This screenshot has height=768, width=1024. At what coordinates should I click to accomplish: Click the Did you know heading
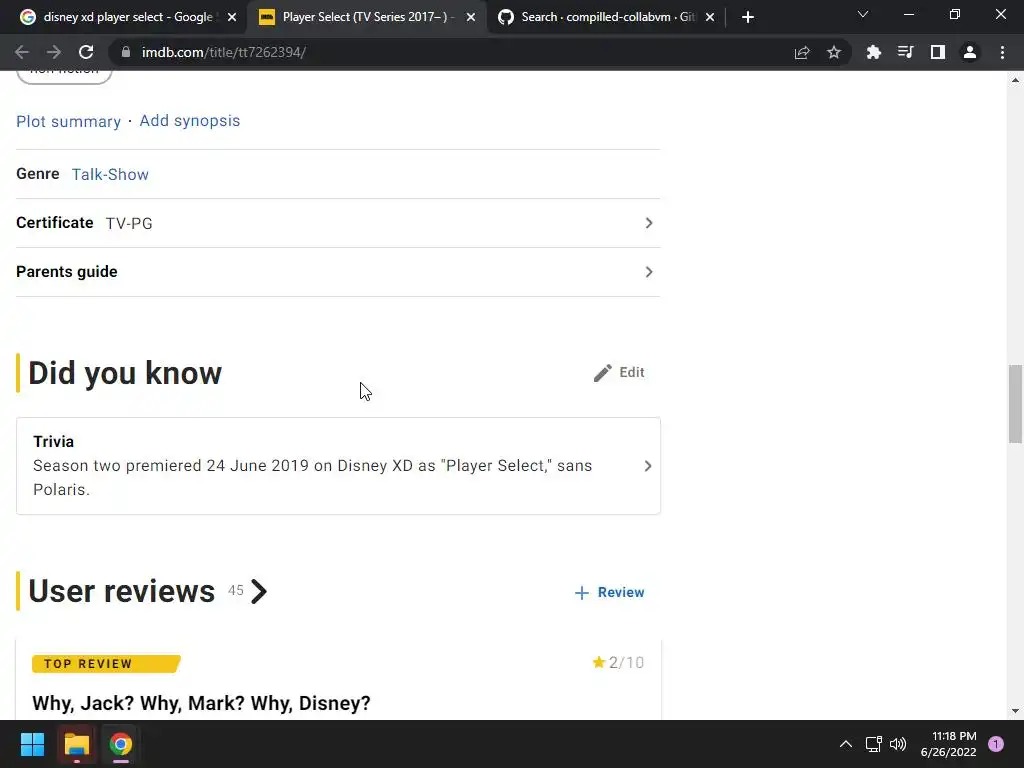[125, 373]
